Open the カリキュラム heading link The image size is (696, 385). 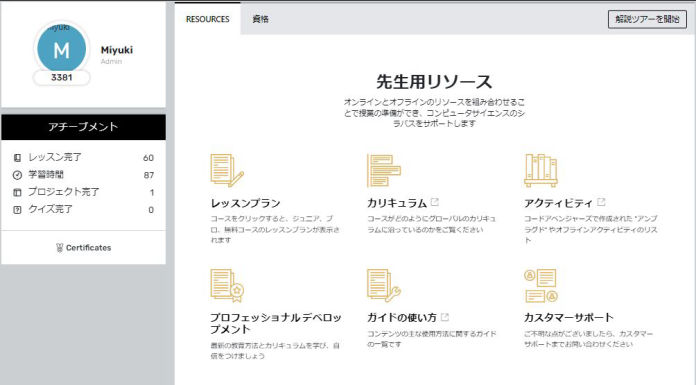coord(397,203)
